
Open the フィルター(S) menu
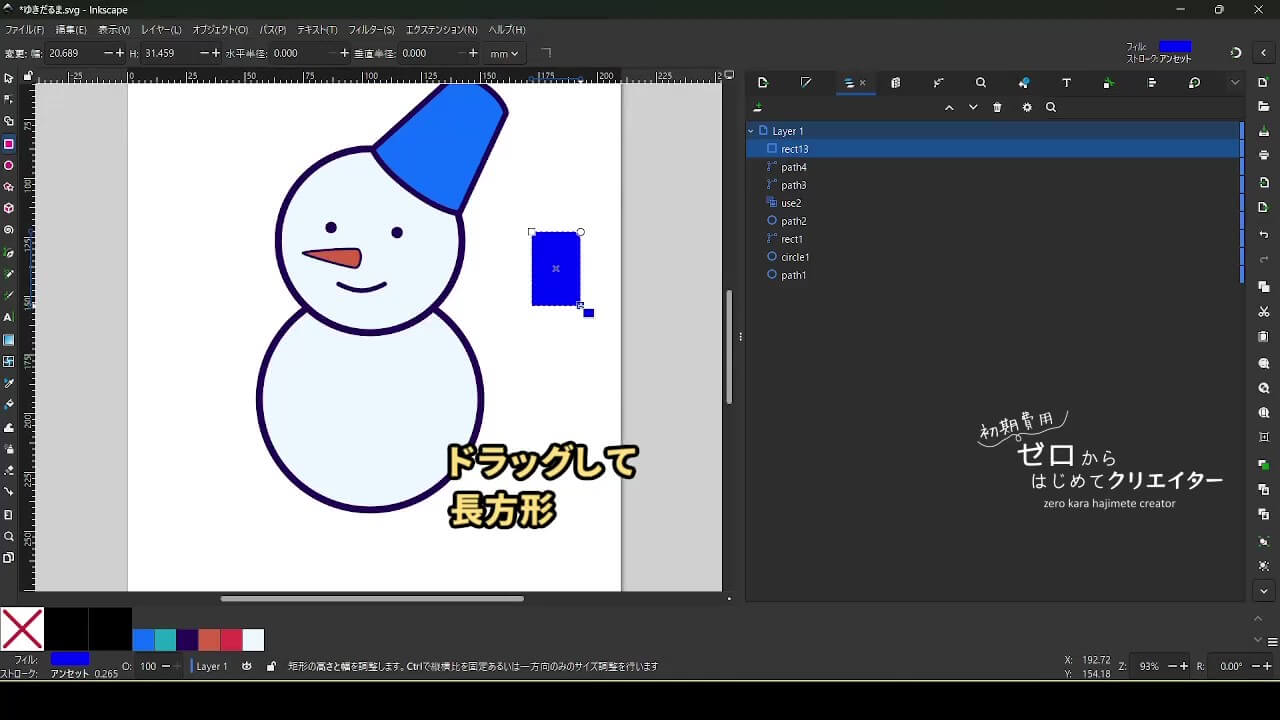371,30
